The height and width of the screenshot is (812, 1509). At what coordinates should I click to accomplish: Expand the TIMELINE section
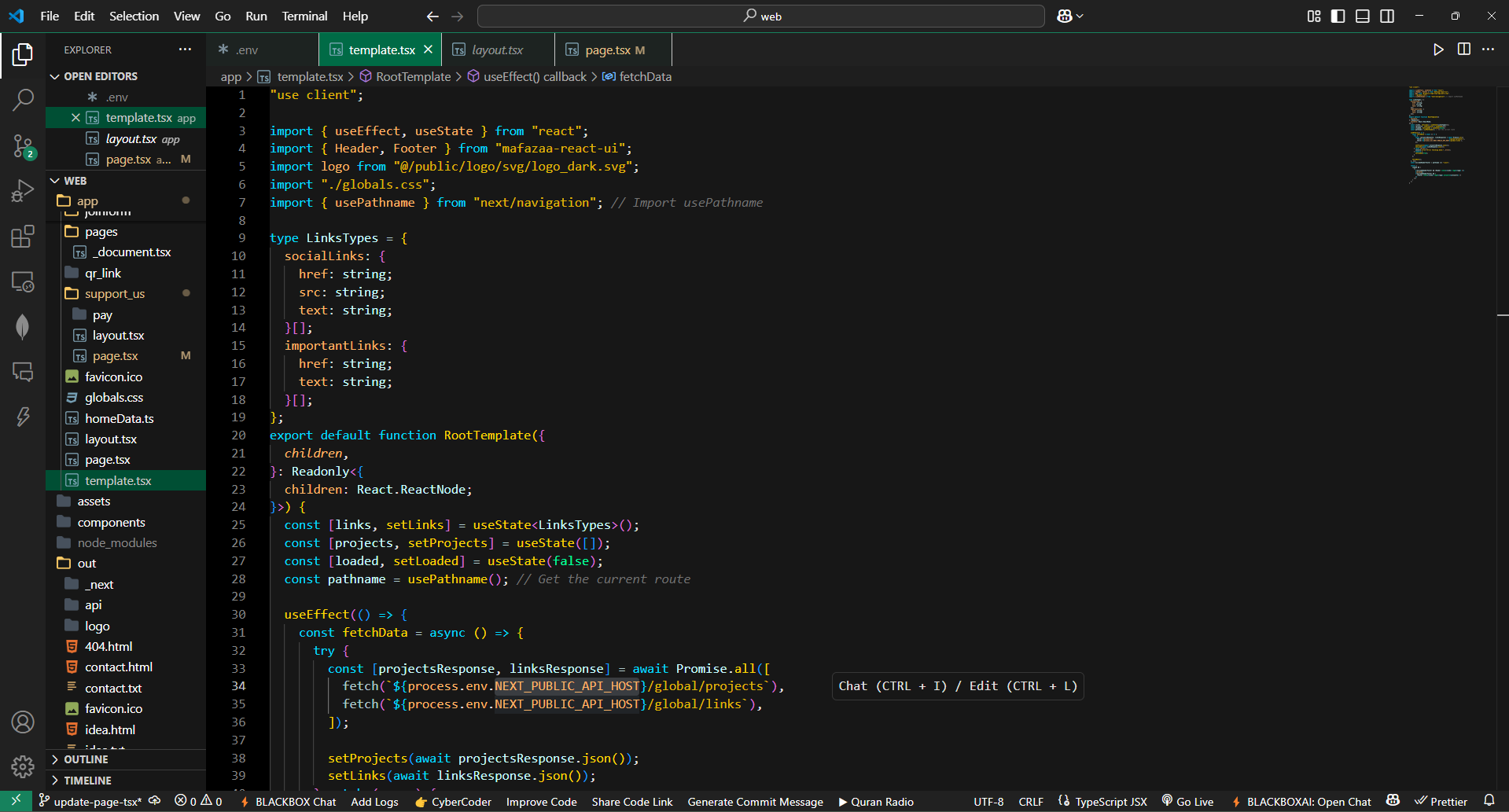tap(87, 781)
